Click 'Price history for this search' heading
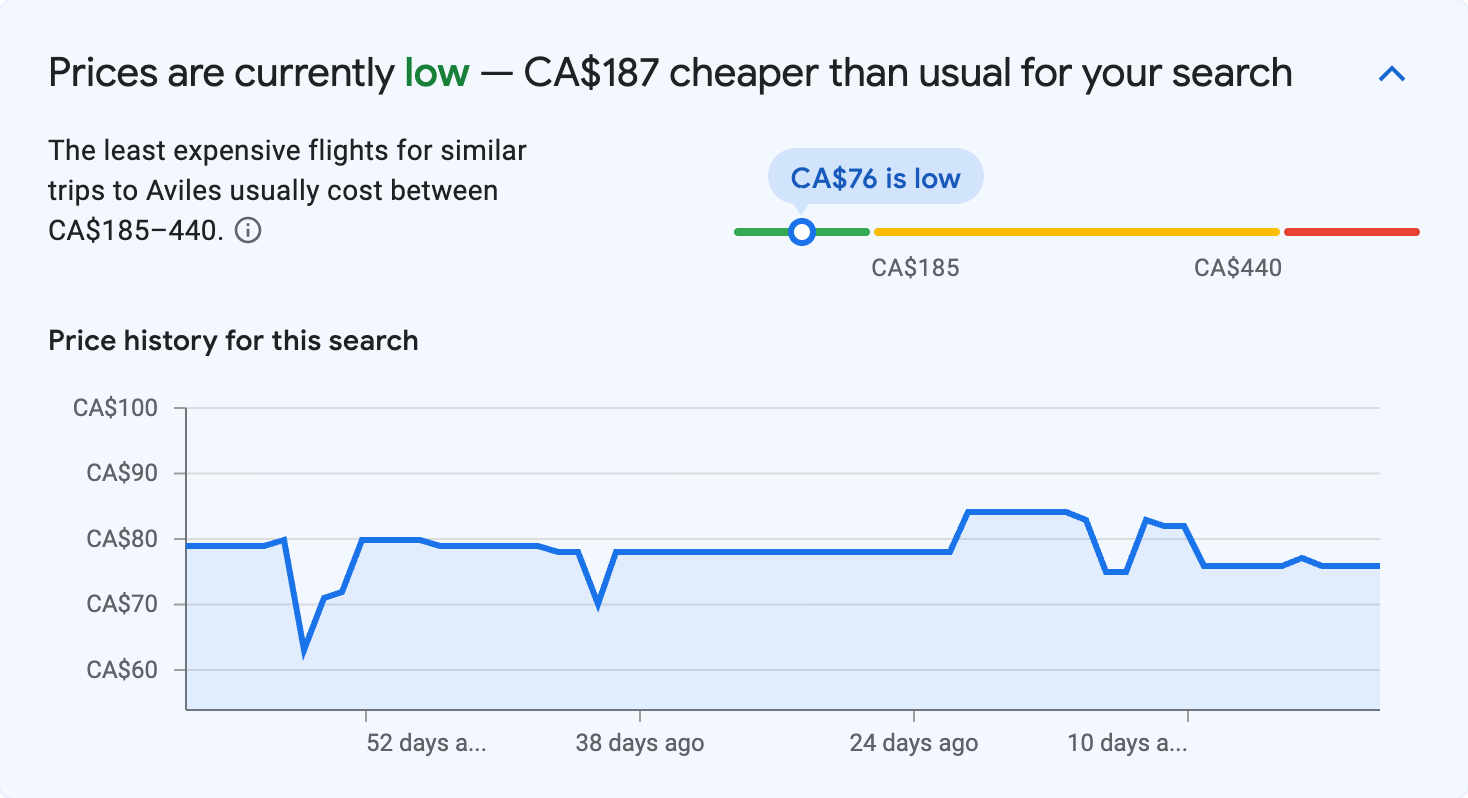 [233, 341]
